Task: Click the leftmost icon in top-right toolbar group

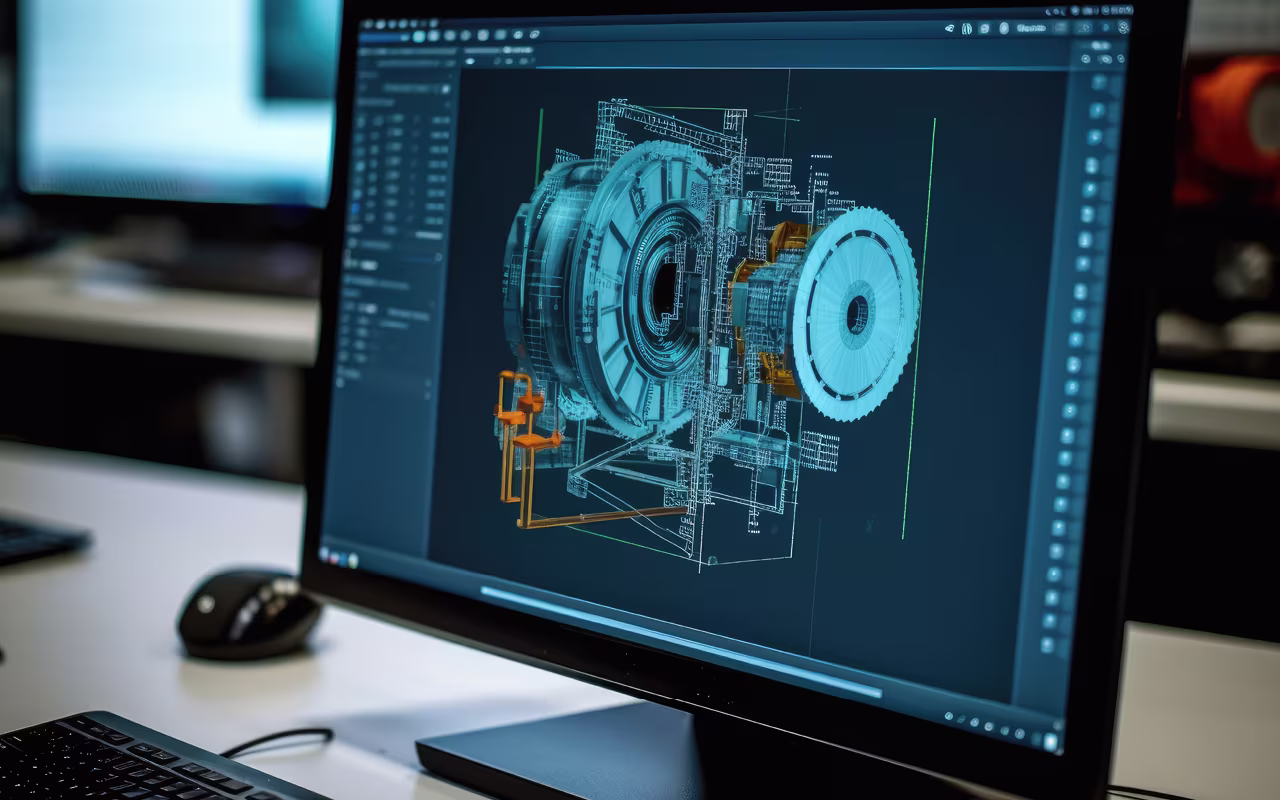Action: [x=949, y=29]
